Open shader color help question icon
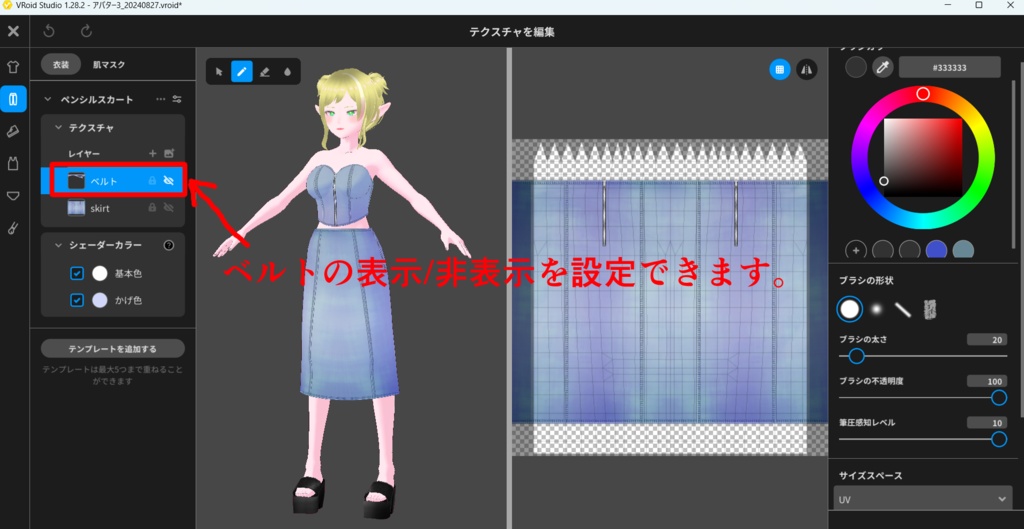 click(x=168, y=246)
